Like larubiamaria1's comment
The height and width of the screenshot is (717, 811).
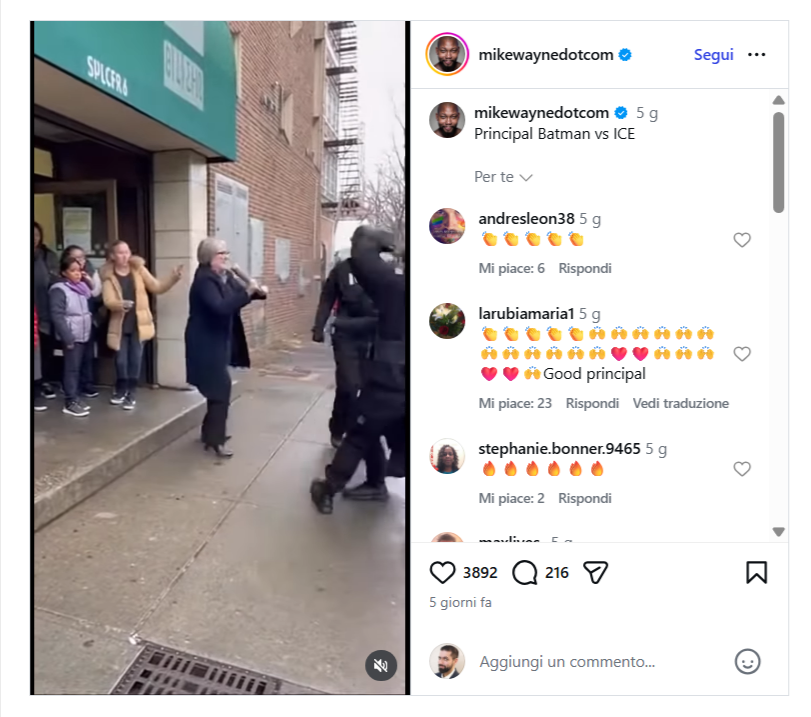pos(742,354)
